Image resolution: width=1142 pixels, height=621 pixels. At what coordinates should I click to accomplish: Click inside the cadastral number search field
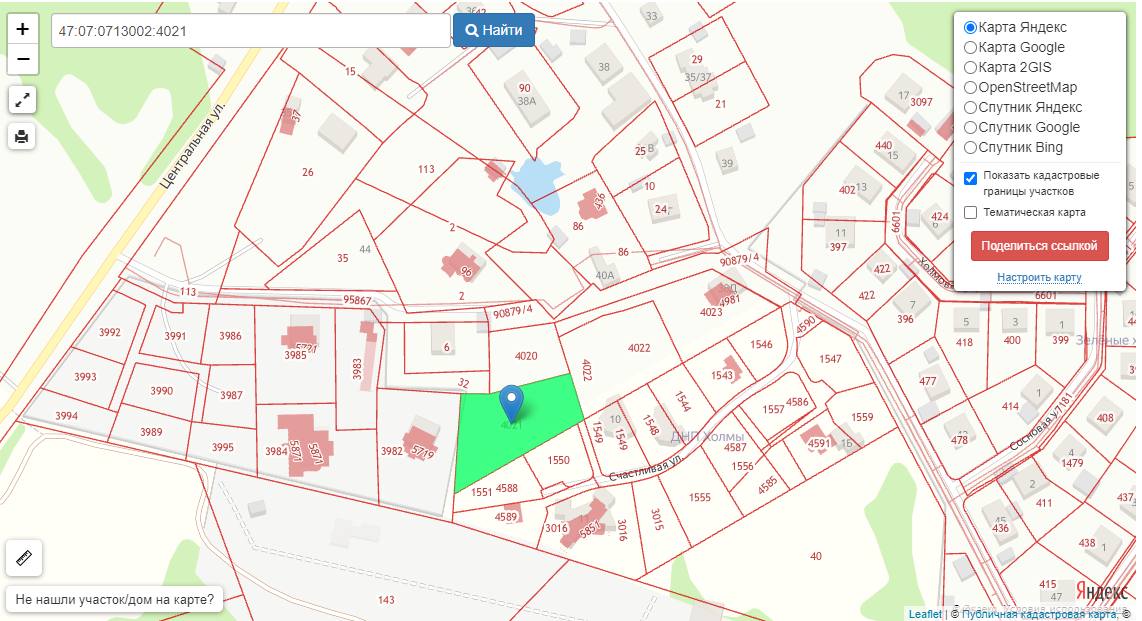[x=251, y=31]
